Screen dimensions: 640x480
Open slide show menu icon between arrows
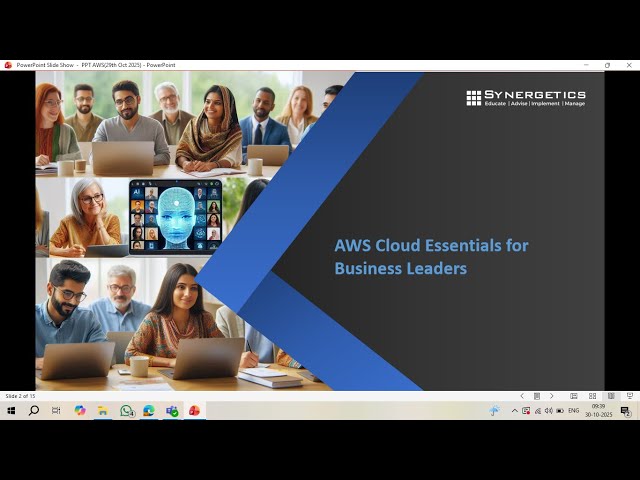click(x=537, y=396)
